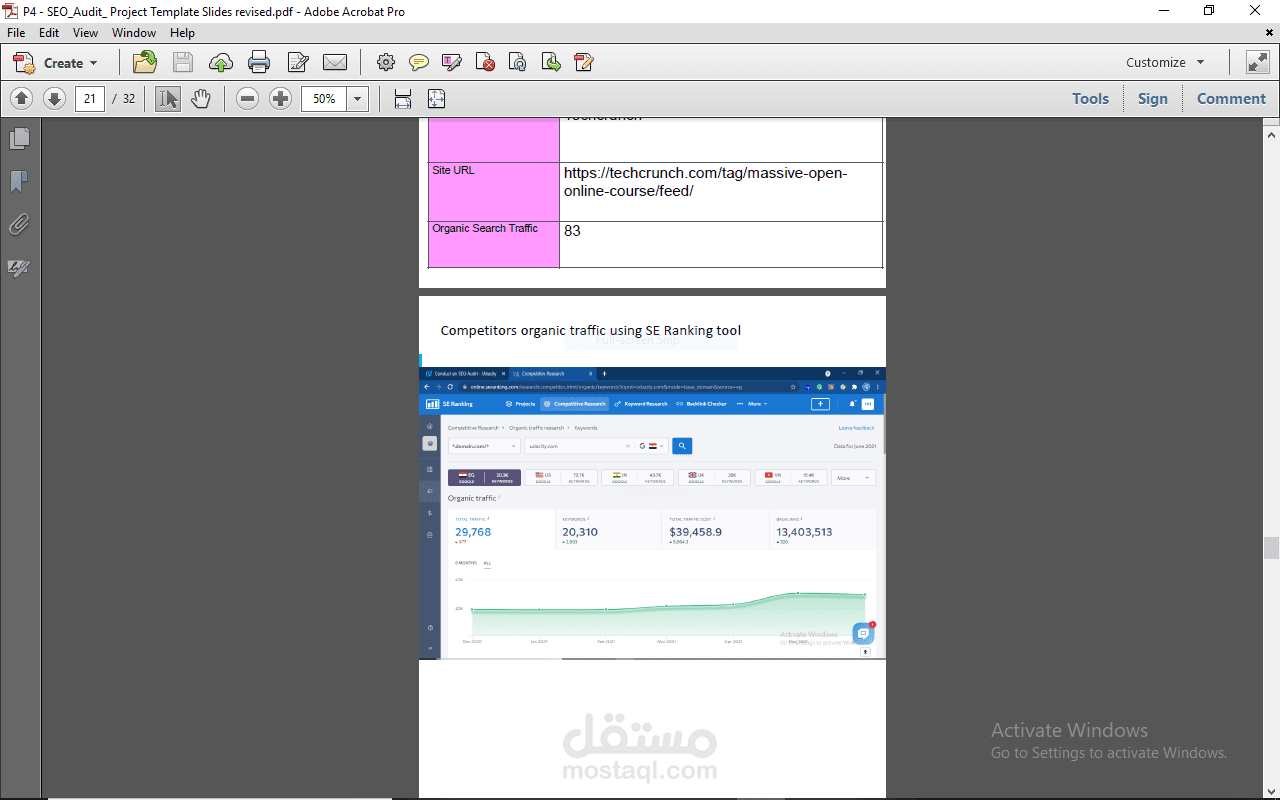Open the Edit menu

coord(49,33)
